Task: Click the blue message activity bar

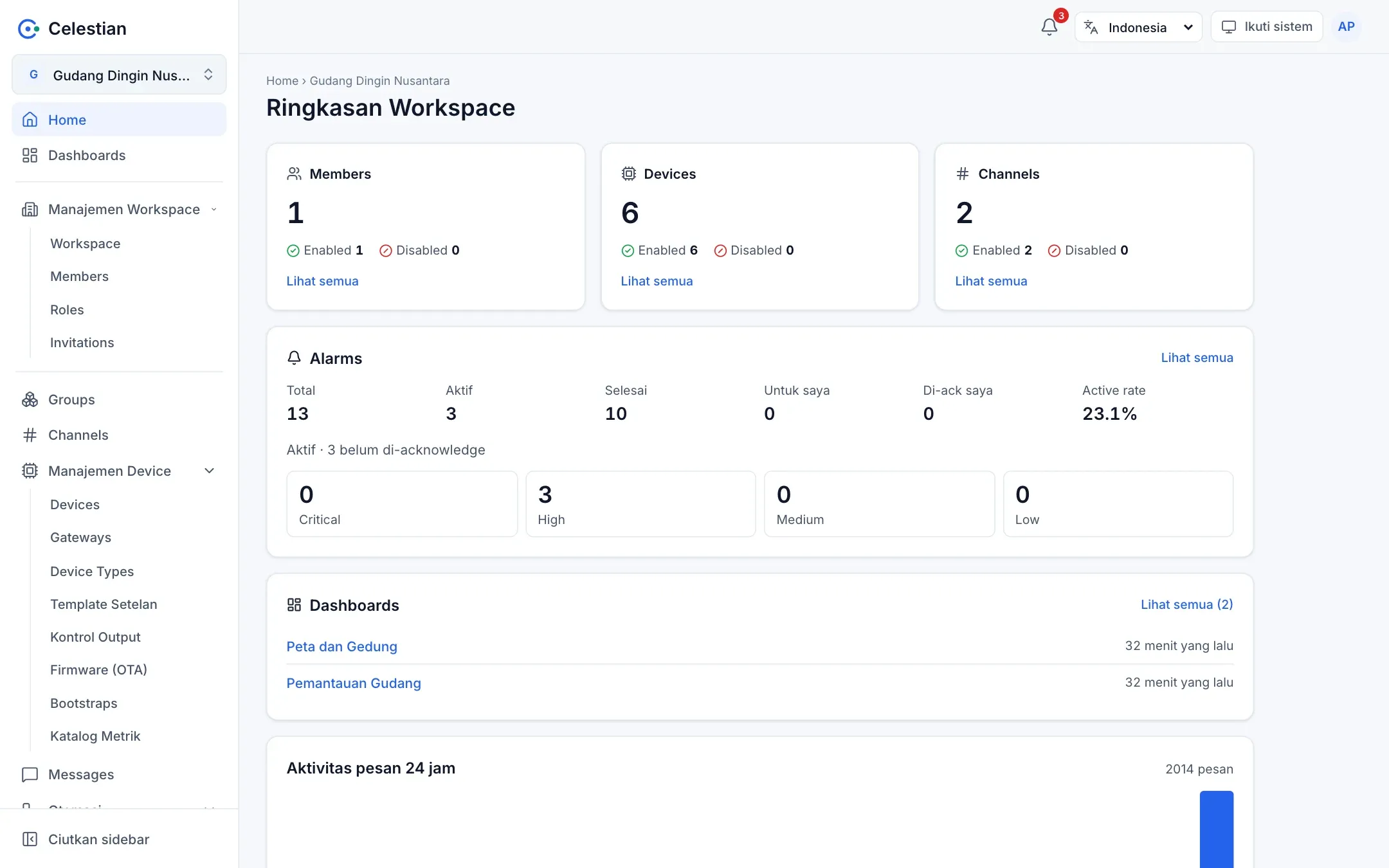Action: 1216,829
